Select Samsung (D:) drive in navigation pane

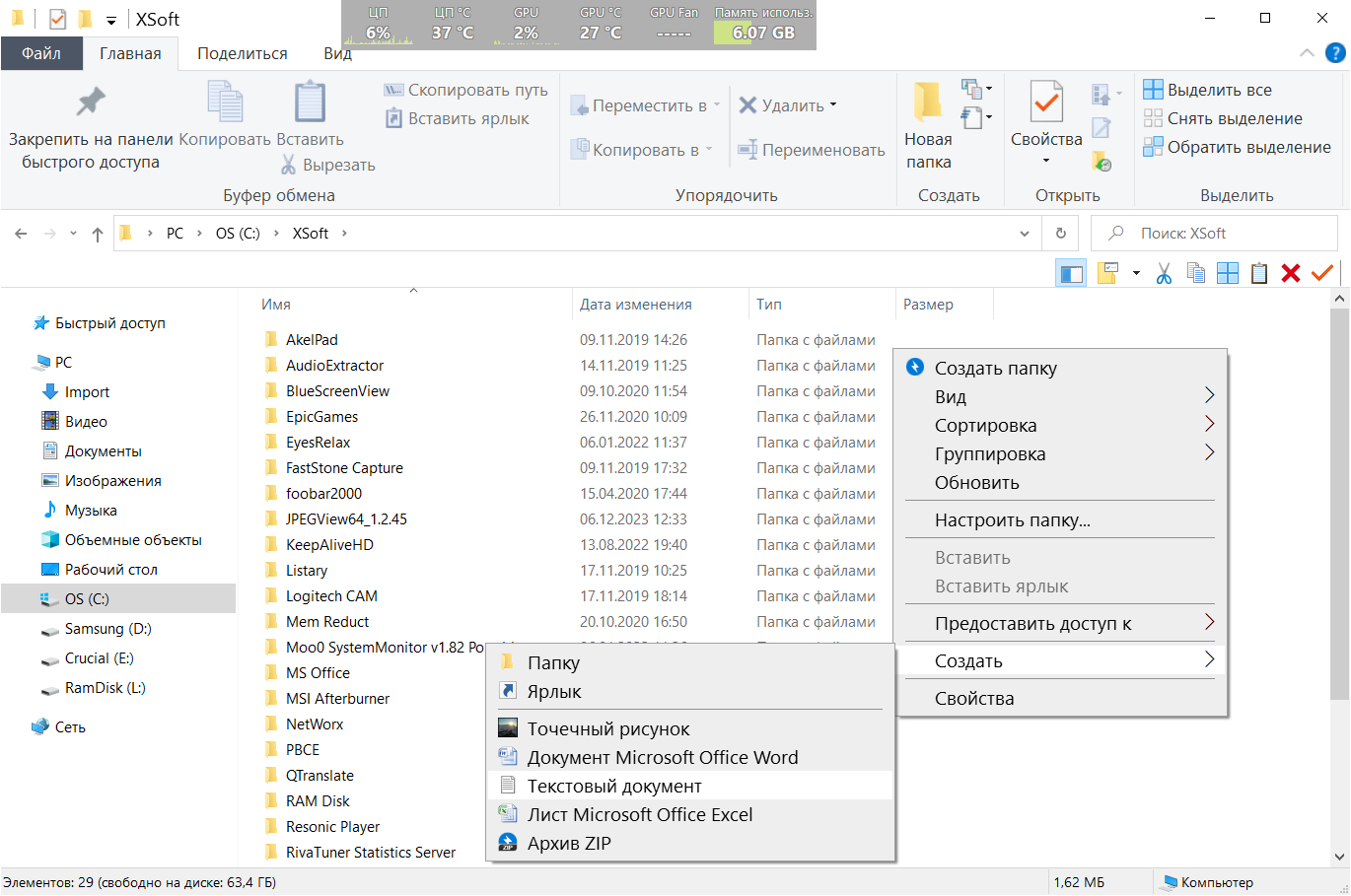point(107,629)
